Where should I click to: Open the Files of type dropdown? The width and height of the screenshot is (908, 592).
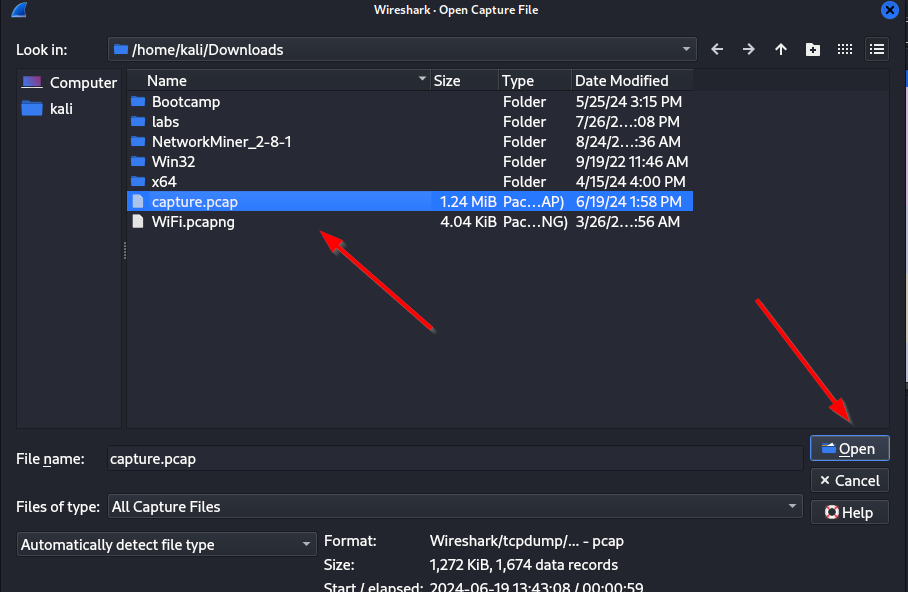(x=455, y=507)
